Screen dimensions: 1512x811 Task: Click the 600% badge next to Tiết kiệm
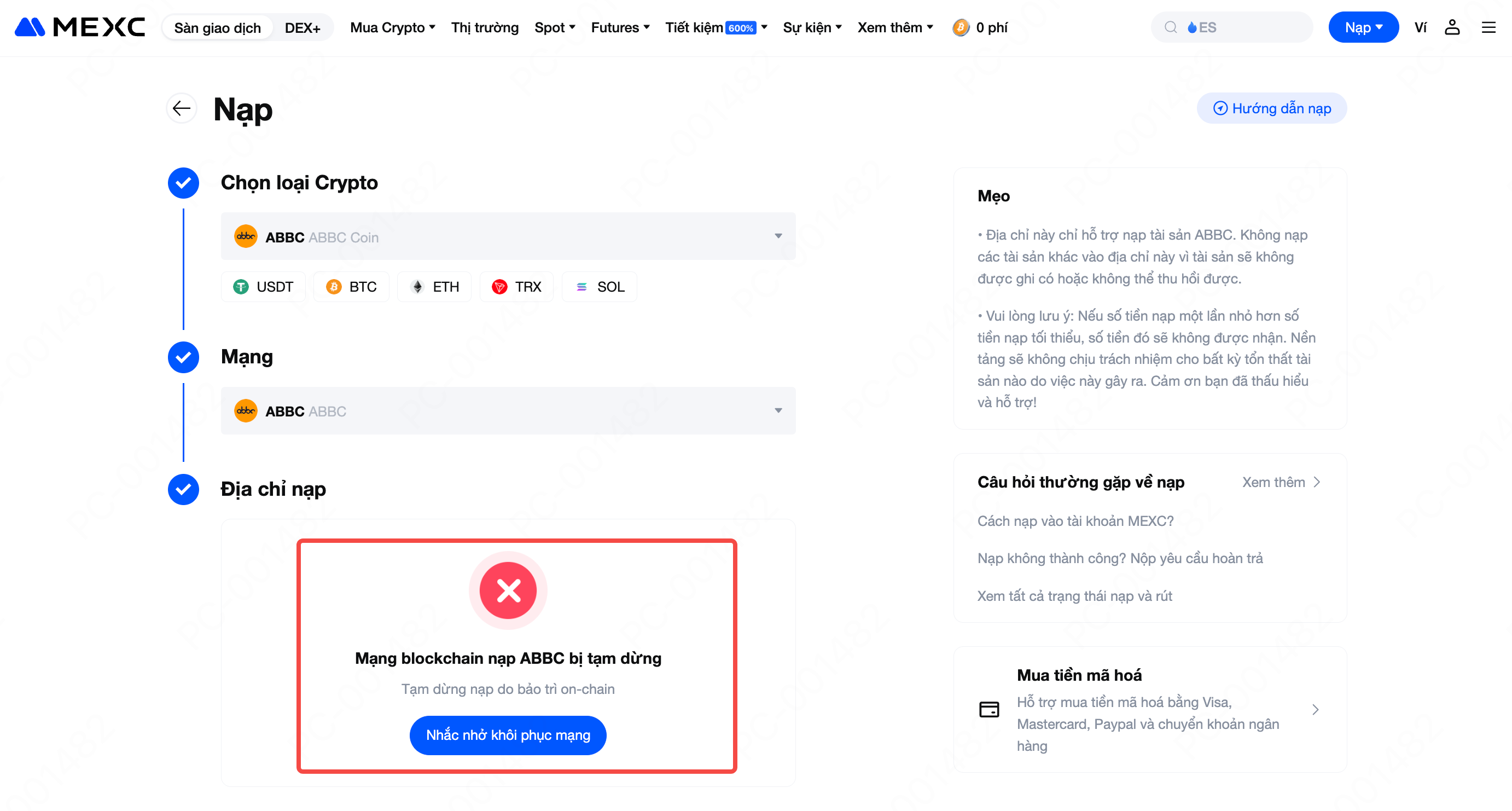pyautogui.click(x=741, y=27)
